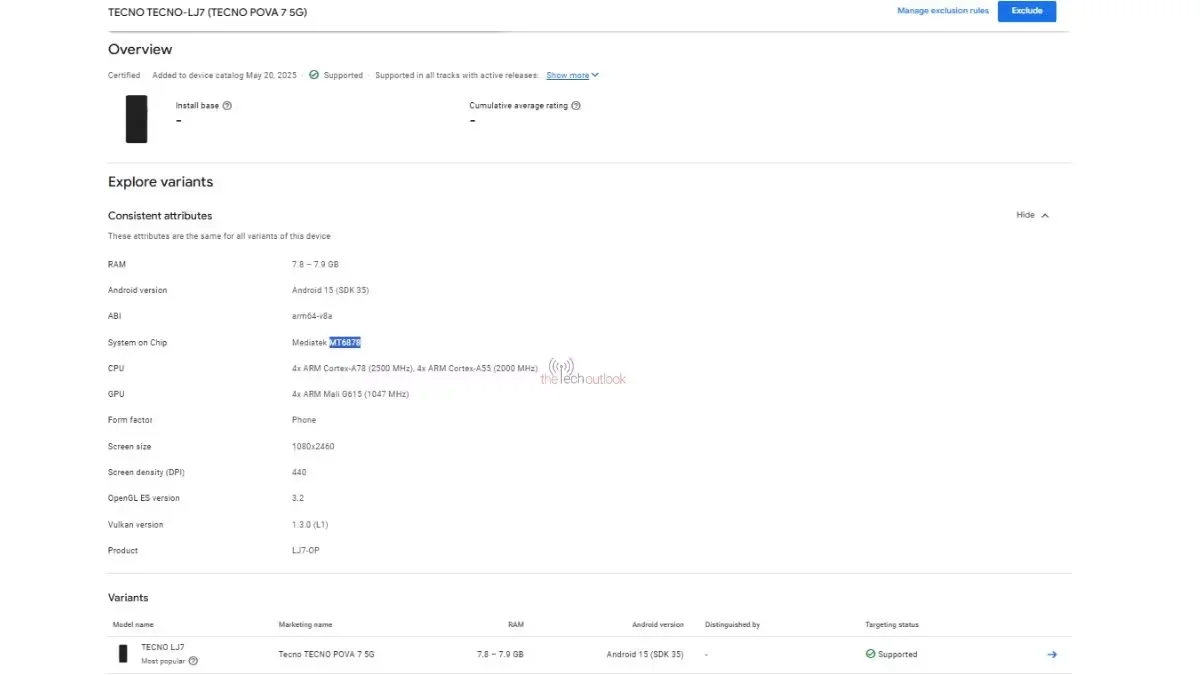Open Manage exclusion rules

pos(943,11)
